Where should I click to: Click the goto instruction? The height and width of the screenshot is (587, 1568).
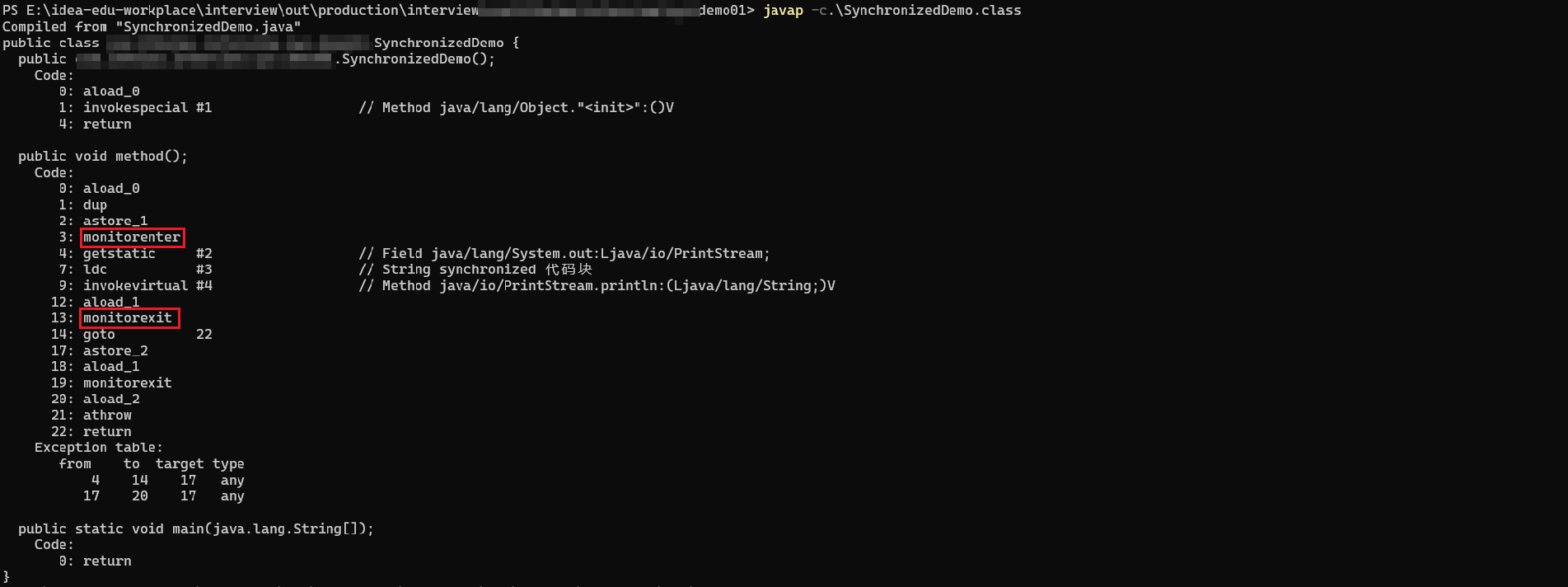[x=99, y=334]
